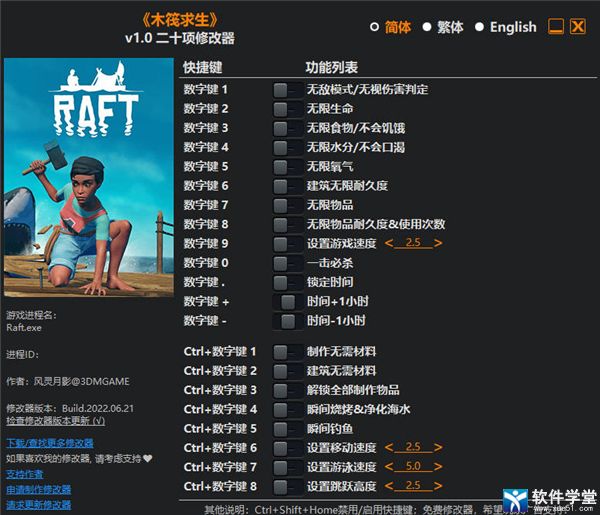600x515 pixels.
Task: Increase swimming speed with right arrow
Action: click(438, 466)
